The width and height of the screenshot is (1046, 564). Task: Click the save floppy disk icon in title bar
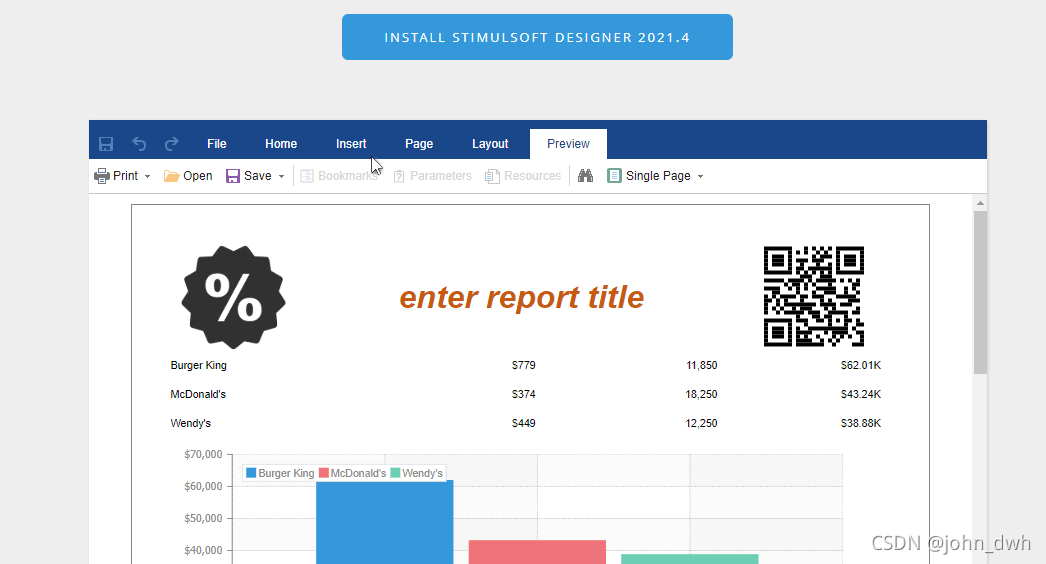coord(105,144)
